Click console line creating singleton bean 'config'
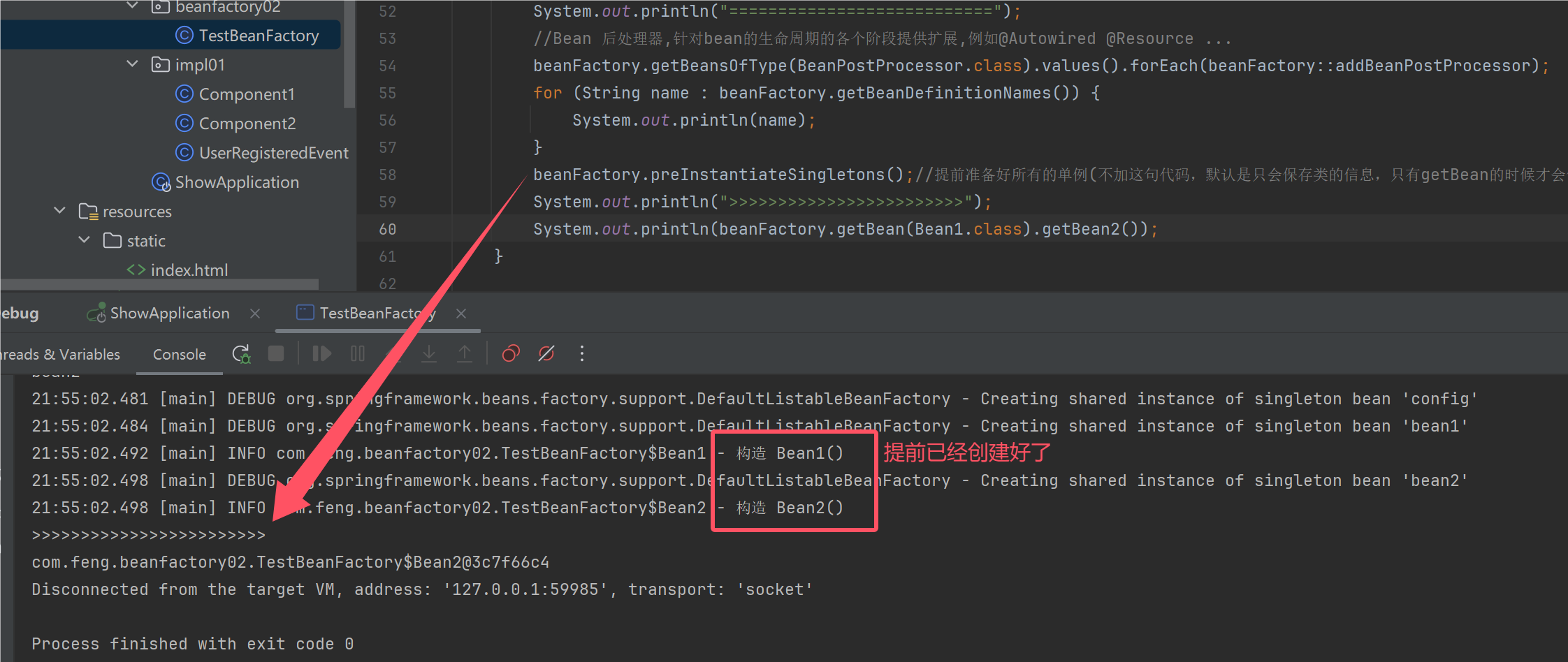The width and height of the screenshot is (1568, 662). 755,399
